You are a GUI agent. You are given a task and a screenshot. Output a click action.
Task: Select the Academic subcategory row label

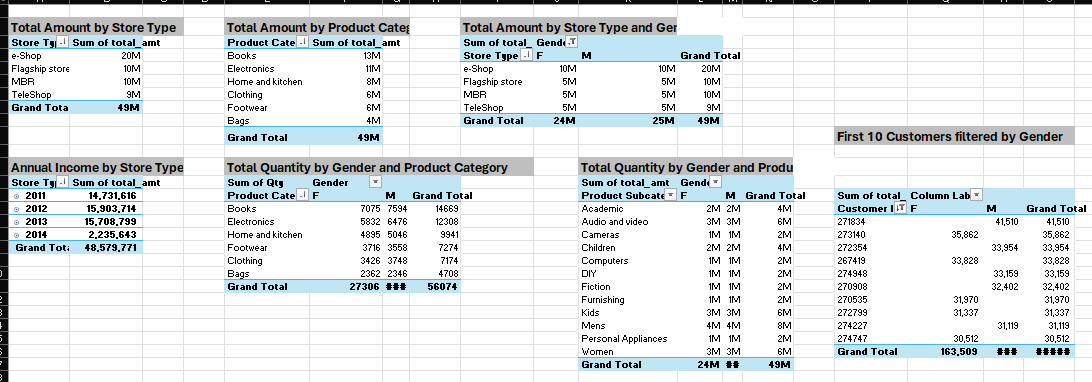pos(627,209)
